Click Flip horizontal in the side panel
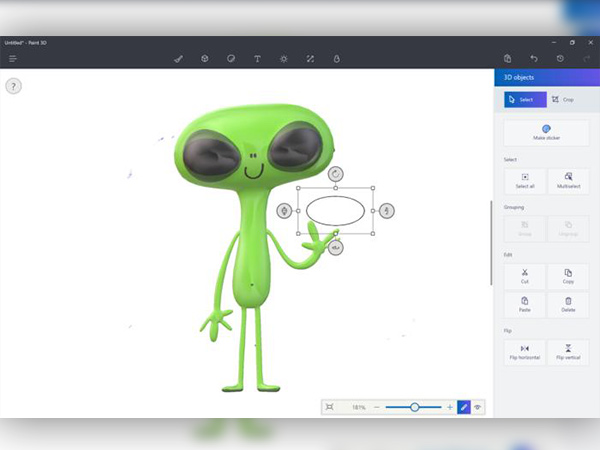Screen dimensions: 600x450 [525, 352]
